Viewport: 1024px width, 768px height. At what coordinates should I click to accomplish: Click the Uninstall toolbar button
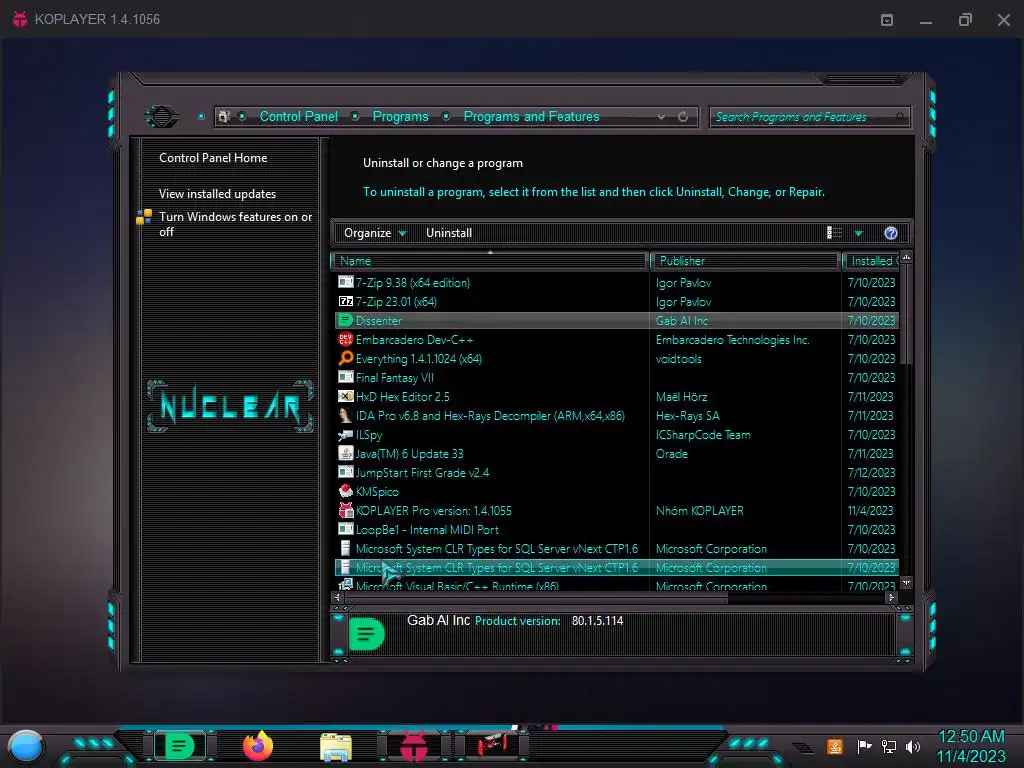(x=449, y=233)
